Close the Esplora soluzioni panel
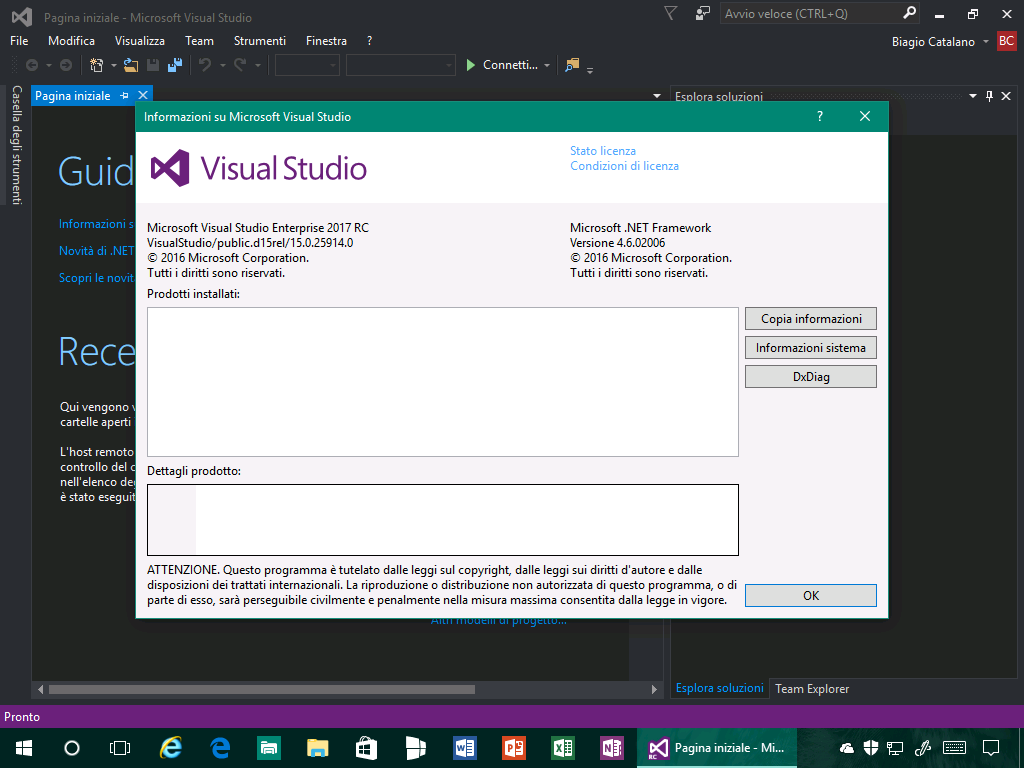This screenshot has height=768, width=1024. point(1006,96)
